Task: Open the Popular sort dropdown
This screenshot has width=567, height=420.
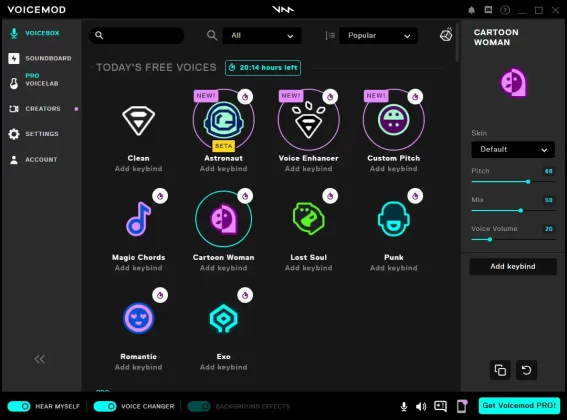Action: [378, 35]
